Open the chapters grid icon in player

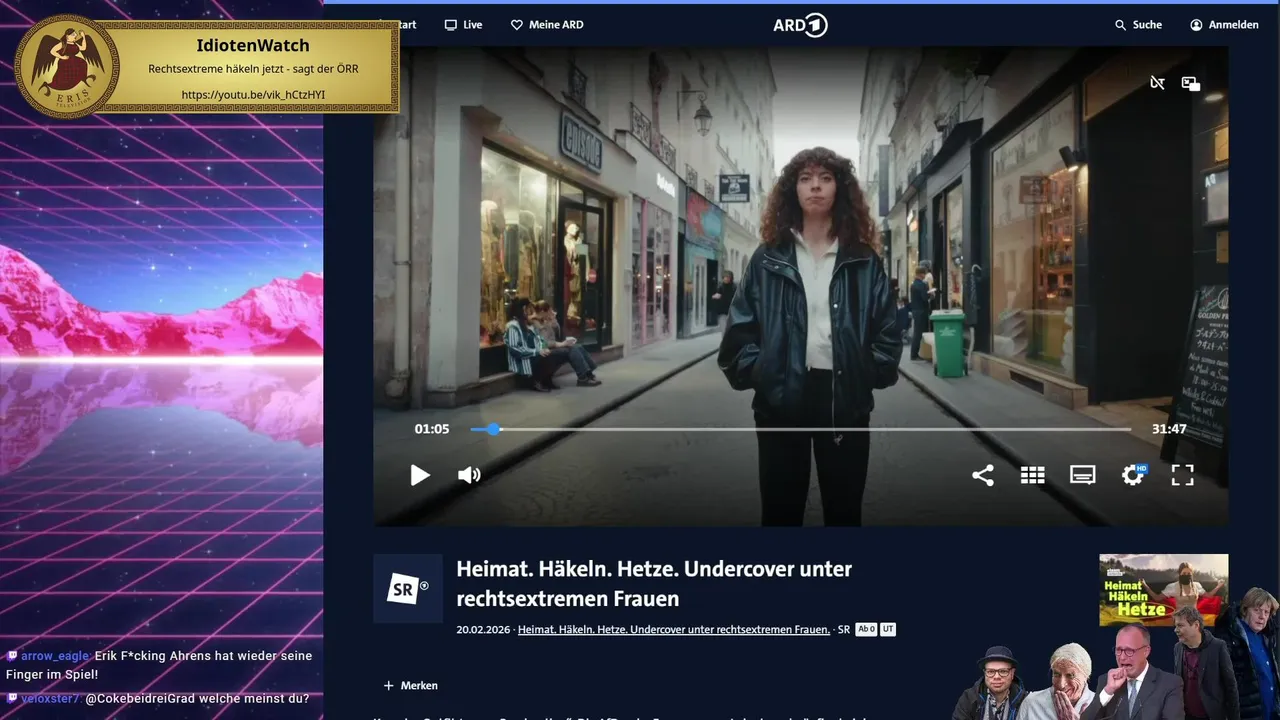tap(1033, 475)
